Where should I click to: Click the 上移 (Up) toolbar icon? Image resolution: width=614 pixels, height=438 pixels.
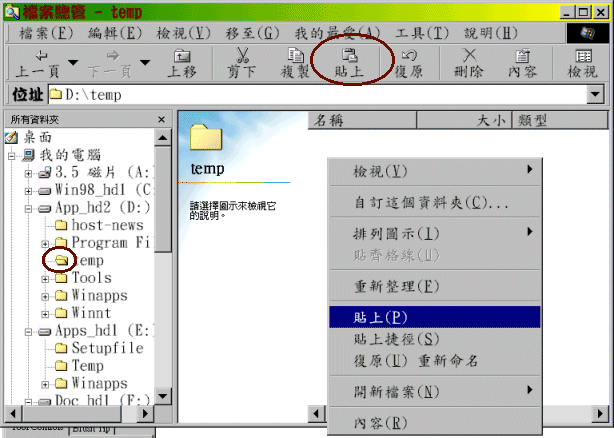[181, 56]
